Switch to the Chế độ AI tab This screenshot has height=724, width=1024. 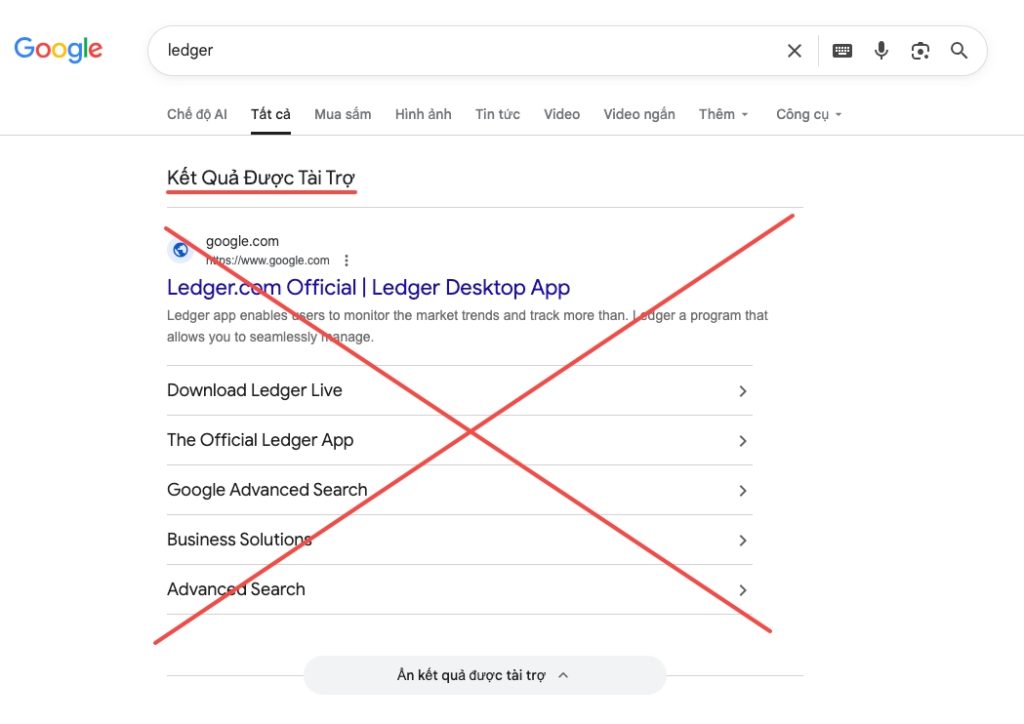click(197, 114)
